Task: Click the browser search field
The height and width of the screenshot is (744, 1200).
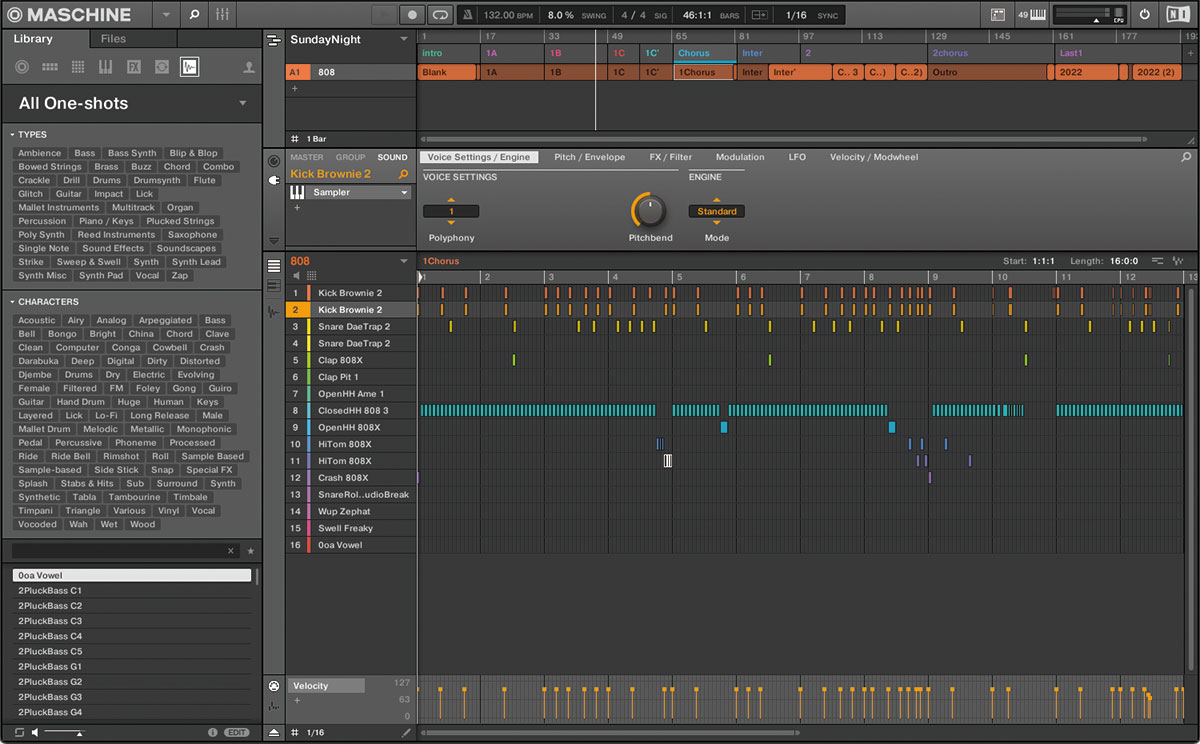Action: (x=126, y=551)
